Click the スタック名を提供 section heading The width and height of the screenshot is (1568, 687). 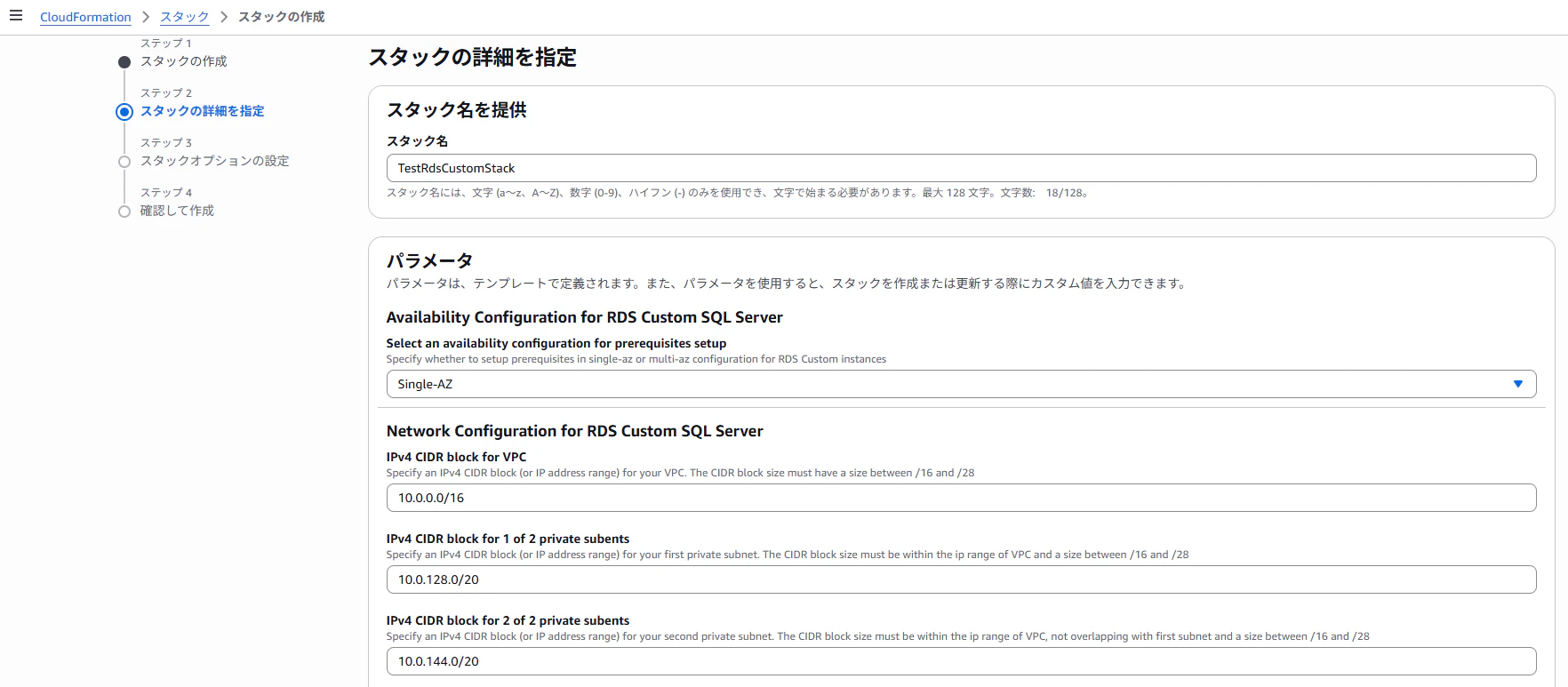(456, 110)
